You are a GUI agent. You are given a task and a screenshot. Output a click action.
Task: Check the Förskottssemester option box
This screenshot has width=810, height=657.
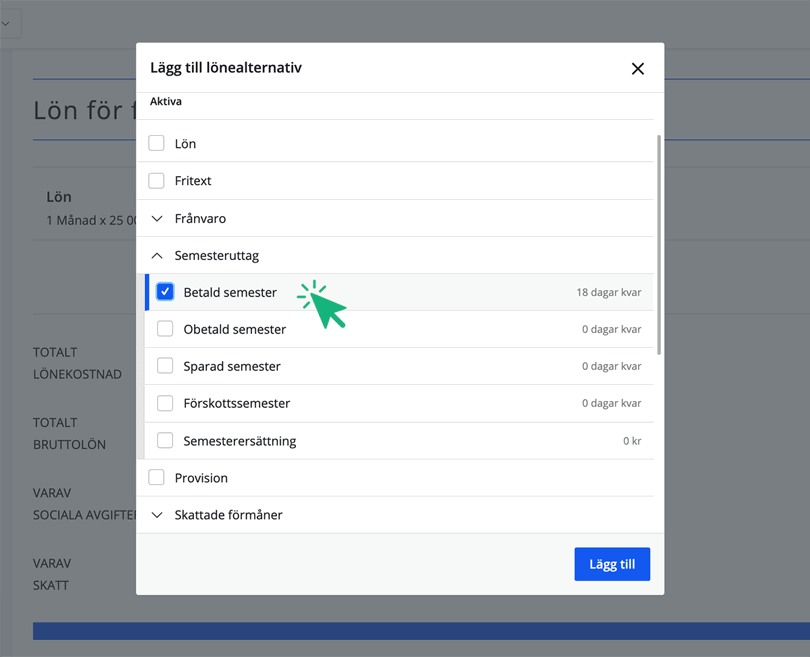[x=165, y=403]
